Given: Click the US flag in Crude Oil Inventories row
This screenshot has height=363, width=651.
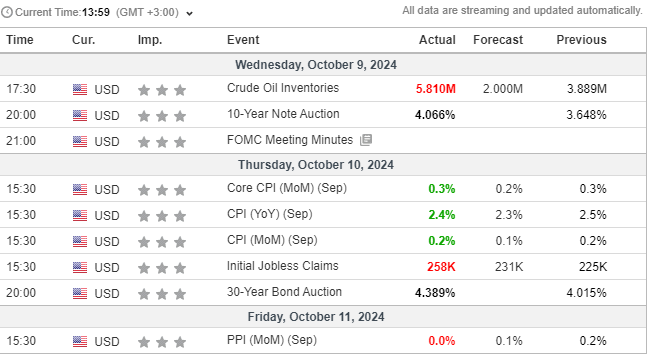Looking at the screenshot, I should coord(80,89).
